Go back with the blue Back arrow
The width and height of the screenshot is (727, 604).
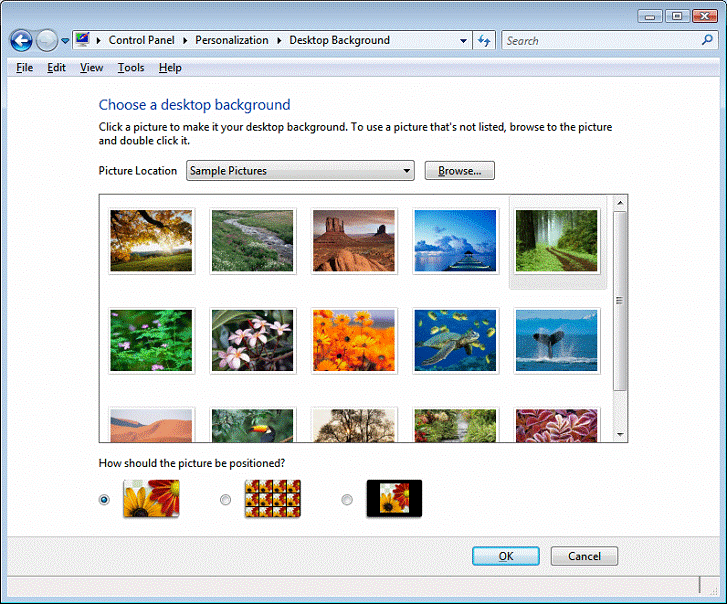point(21,41)
